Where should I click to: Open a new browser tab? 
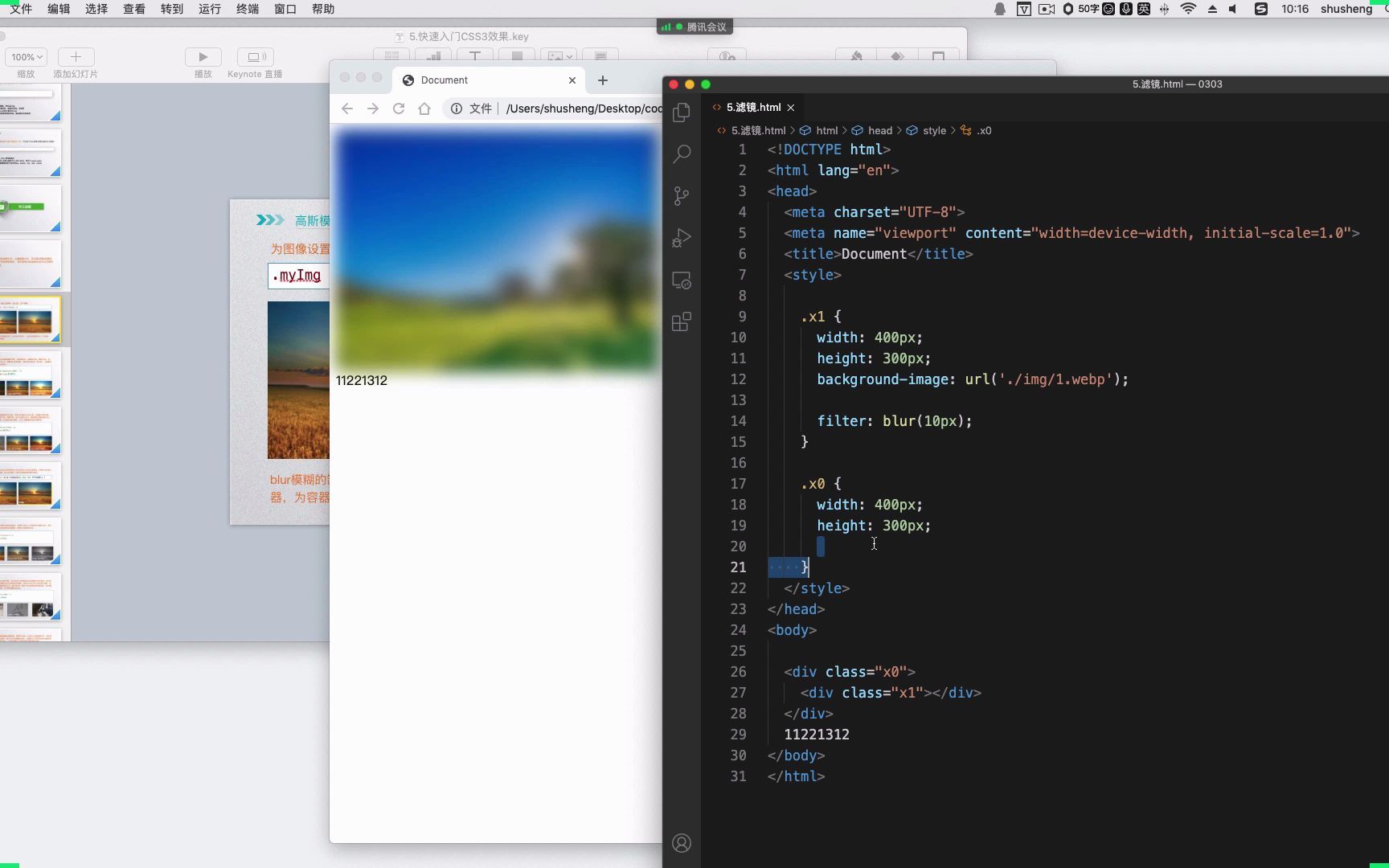[x=603, y=80]
